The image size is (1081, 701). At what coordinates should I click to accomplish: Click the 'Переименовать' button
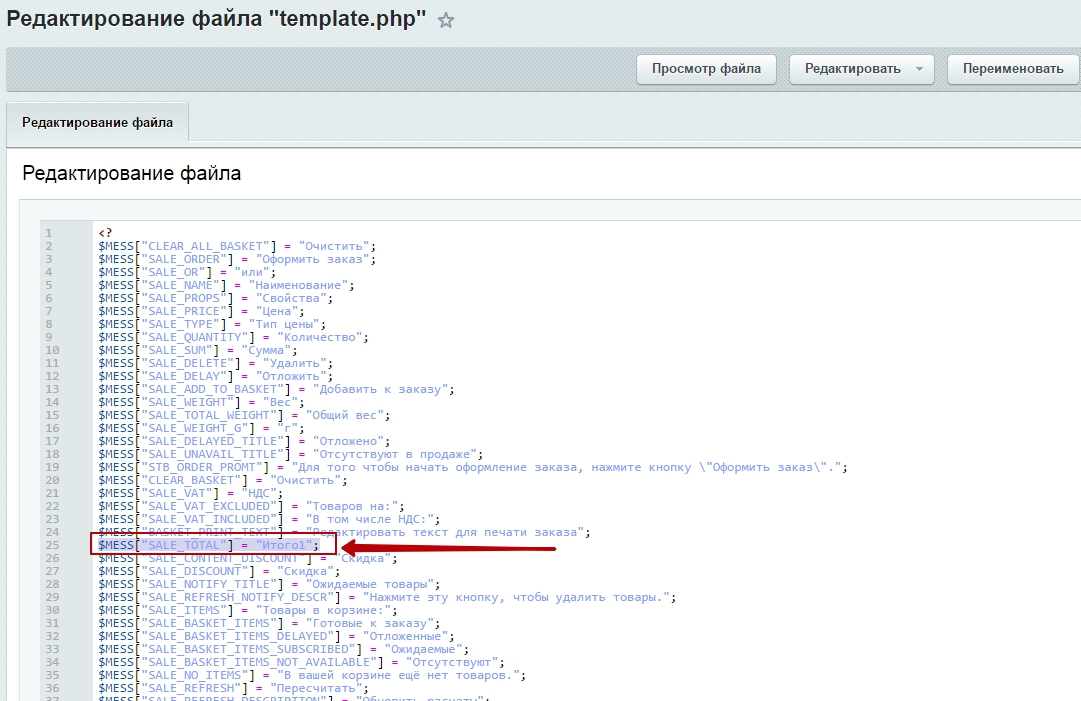[x=1012, y=69]
